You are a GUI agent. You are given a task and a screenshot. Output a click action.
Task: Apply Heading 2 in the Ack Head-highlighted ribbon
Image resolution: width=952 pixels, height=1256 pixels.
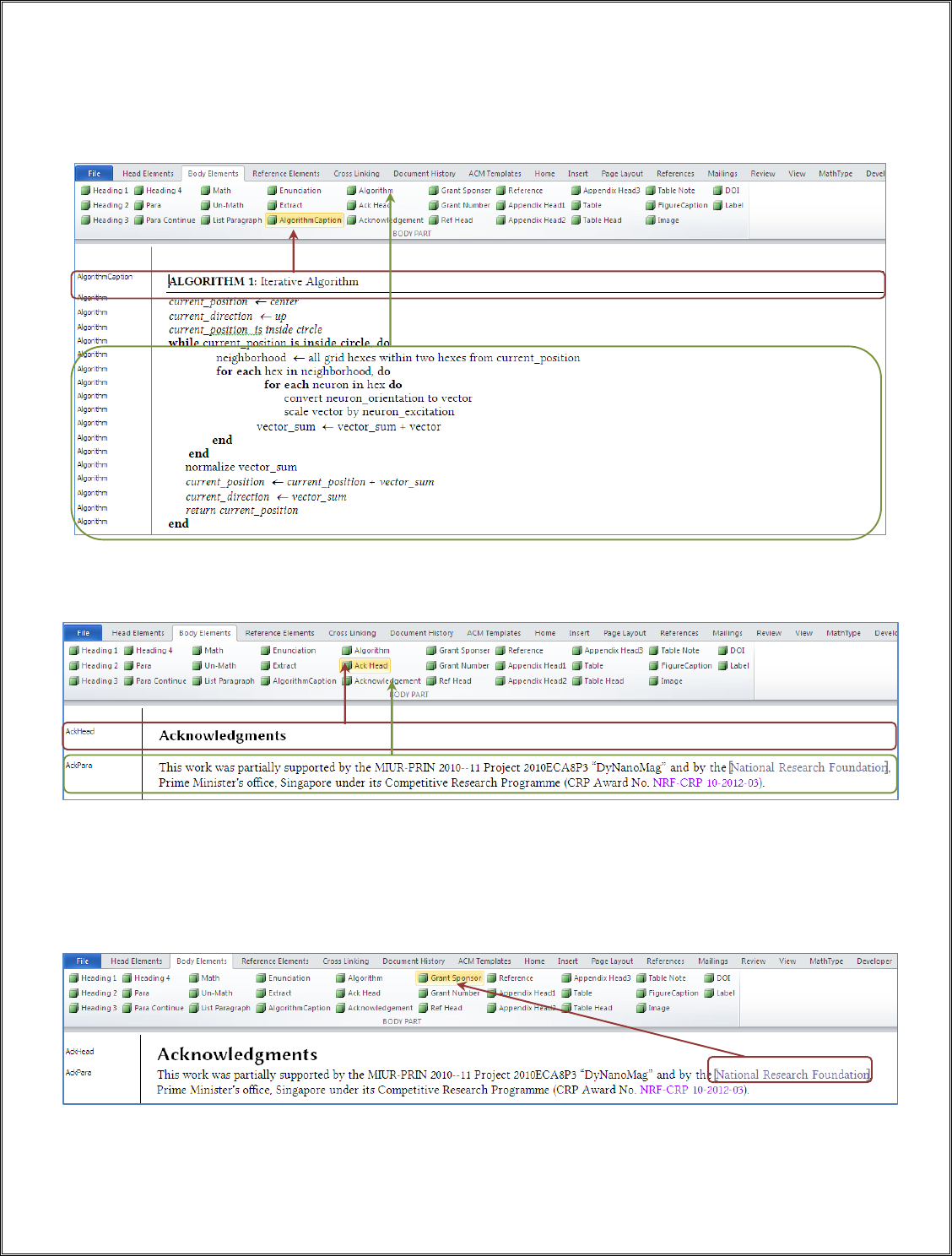point(94,666)
